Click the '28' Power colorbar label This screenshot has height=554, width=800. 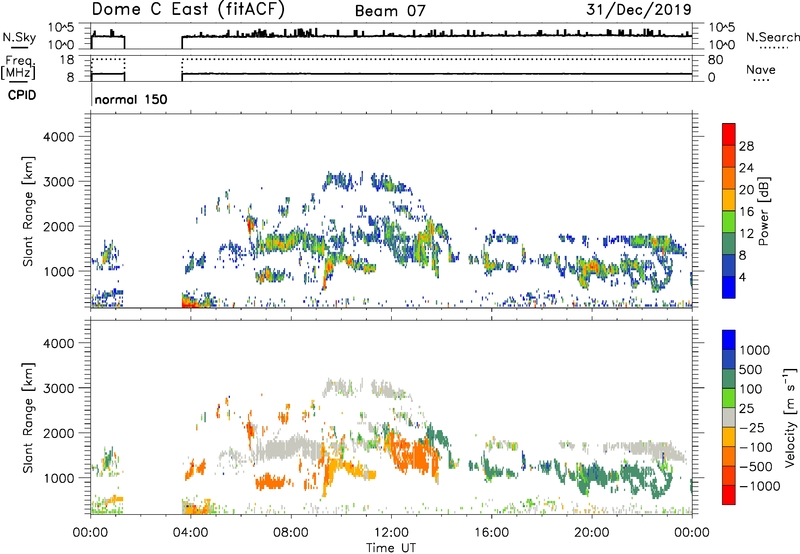click(746, 146)
